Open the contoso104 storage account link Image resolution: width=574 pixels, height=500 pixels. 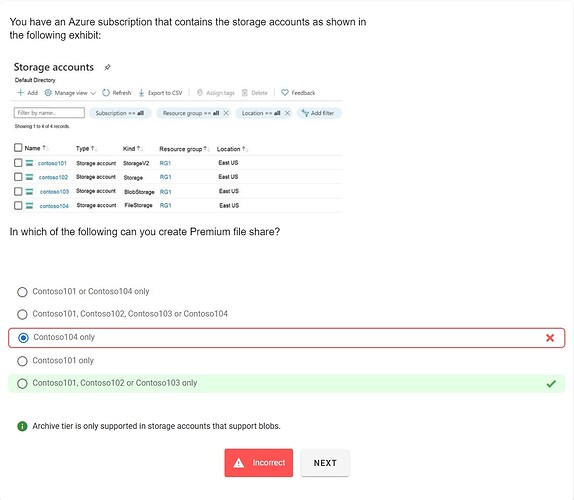tap(54, 206)
